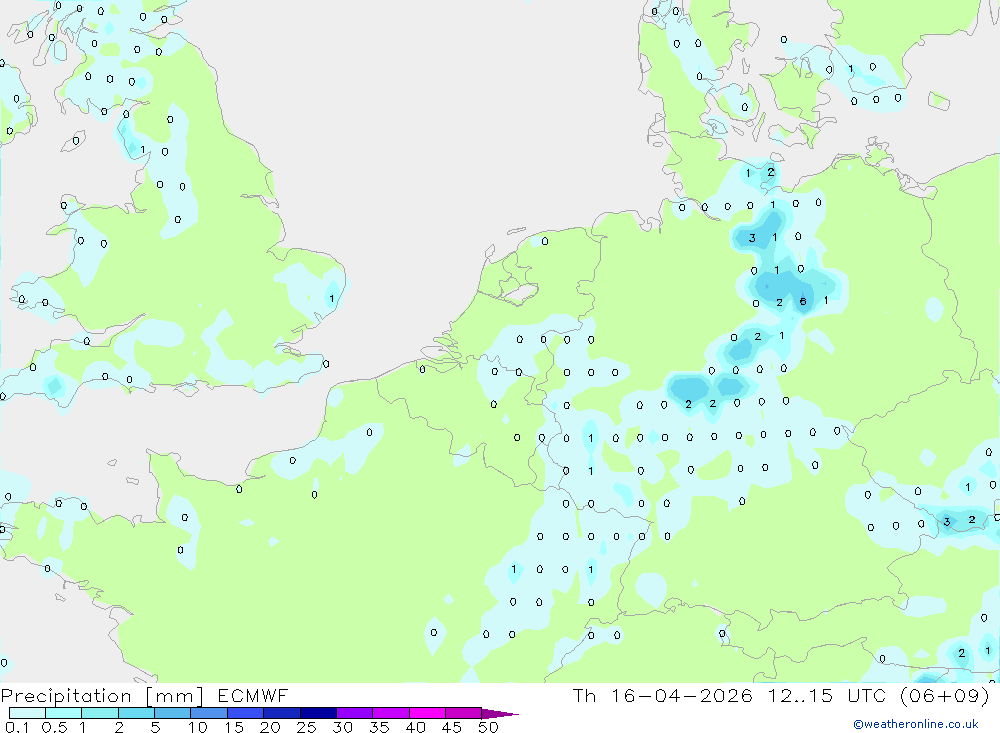Image resolution: width=1000 pixels, height=733 pixels.
Task: Click the '35' legend scale label
Action: (x=379, y=727)
